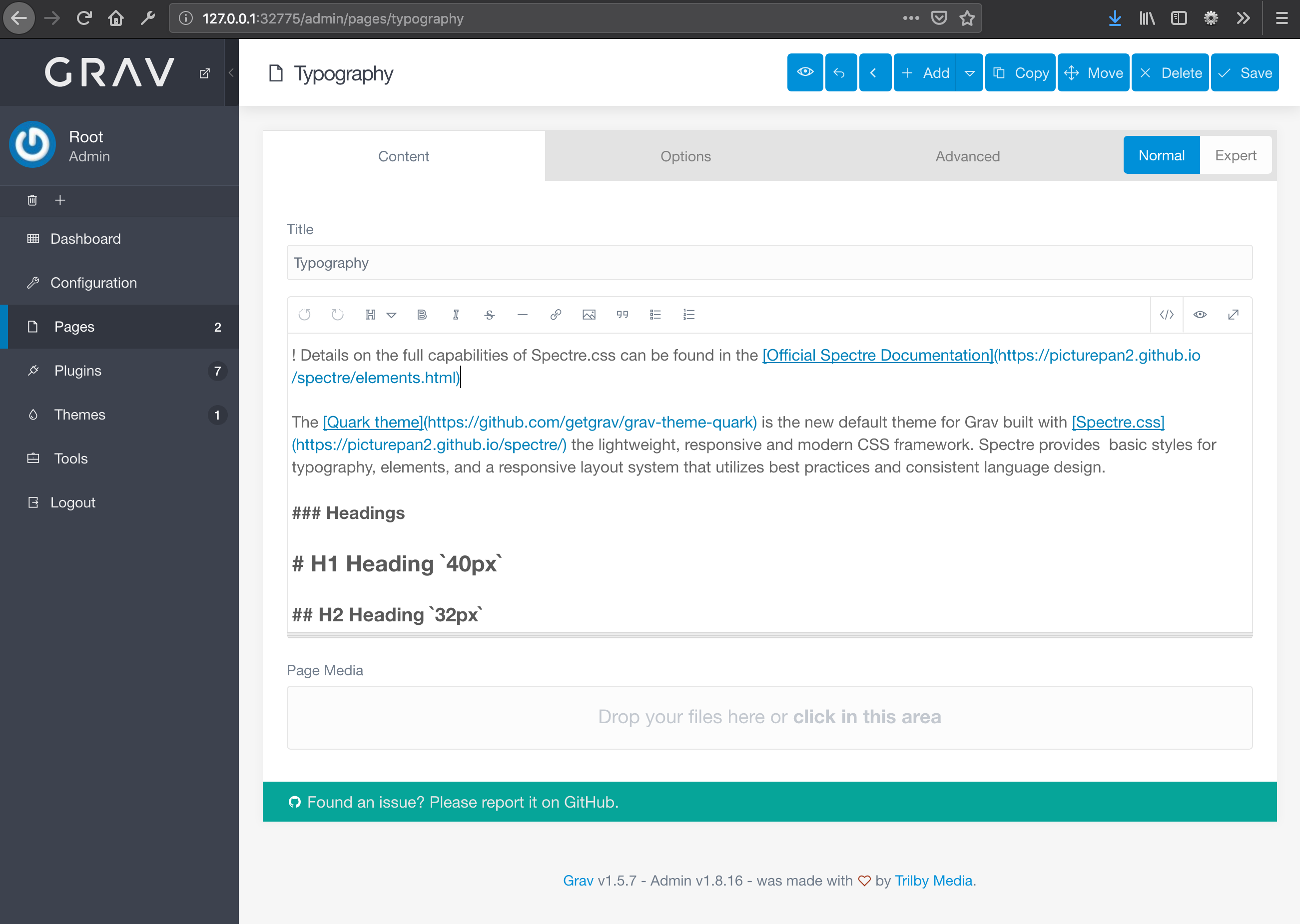This screenshot has width=1300, height=924.
Task: Click the Add page button
Action: pyautogui.click(x=925, y=72)
